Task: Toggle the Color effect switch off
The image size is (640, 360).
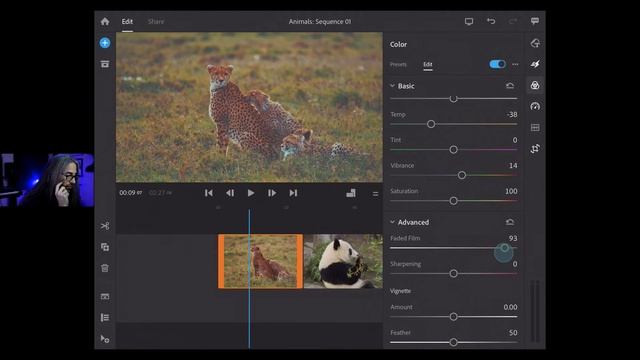Action: [x=497, y=64]
